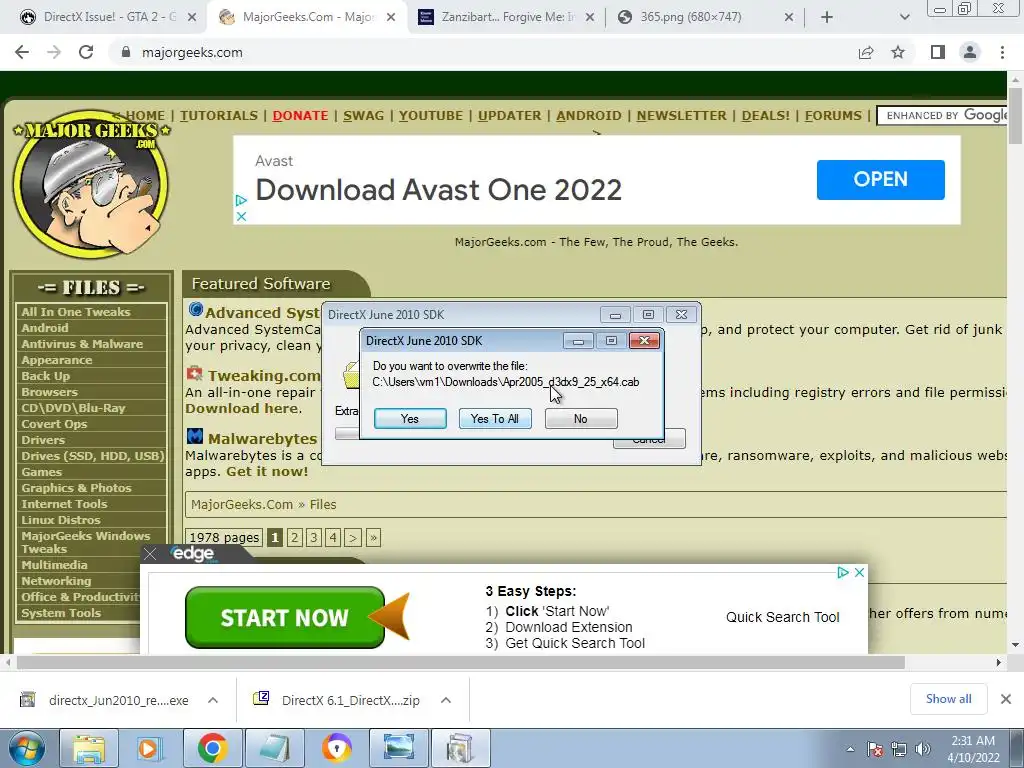Open the Graphics & Photos category
Screen dimensions: 1024x768
tap(76, 488)
